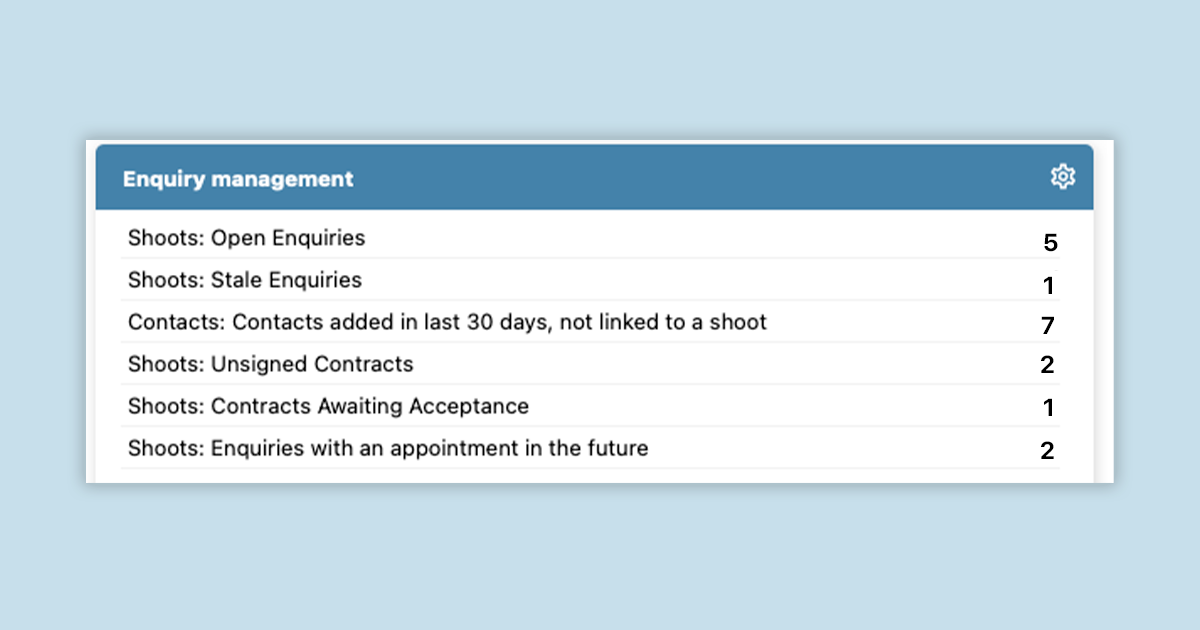The image size is (1200, 630).
Task: Select Shoots: Stale Enquiries row label
Action: click(x=245, y=280)
